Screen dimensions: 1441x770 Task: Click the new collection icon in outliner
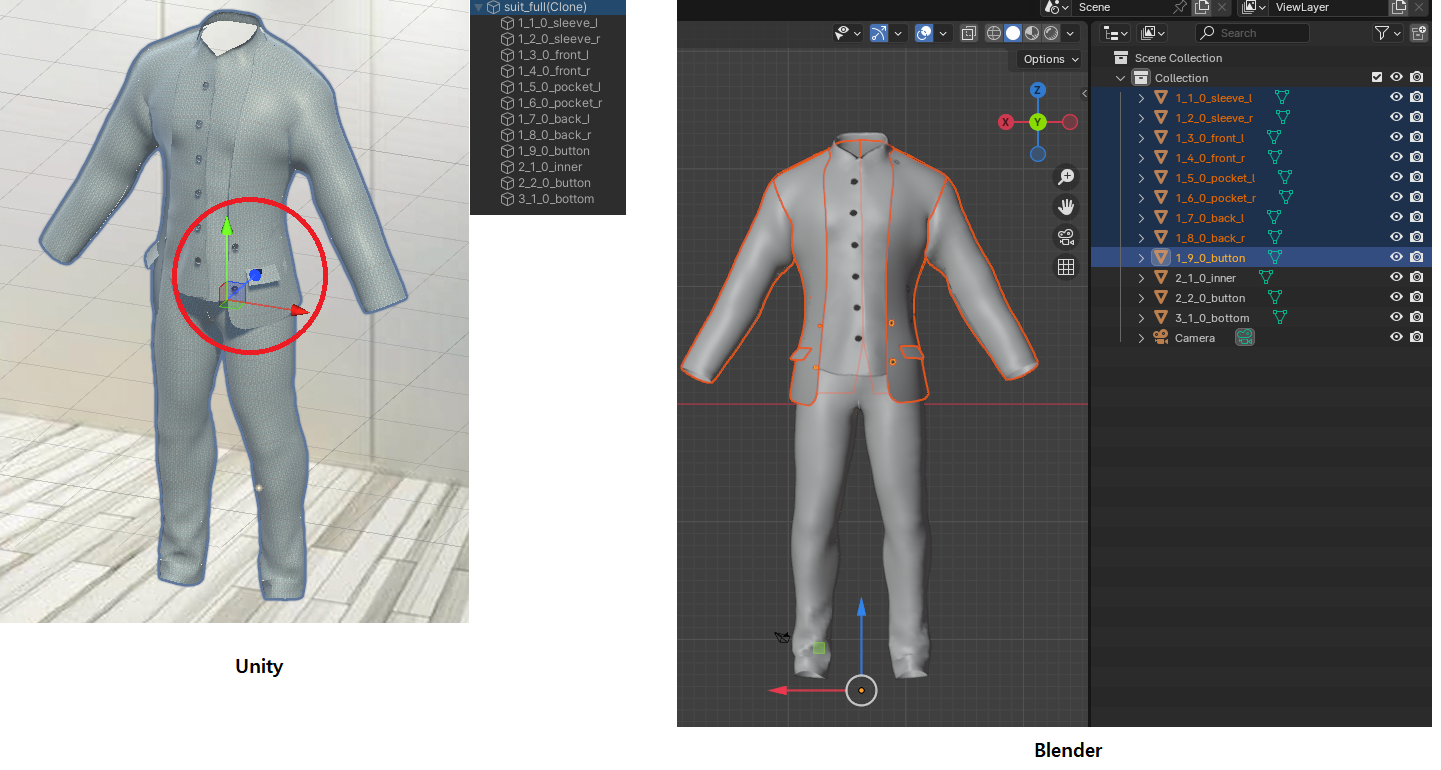(x=1418, y=33)
